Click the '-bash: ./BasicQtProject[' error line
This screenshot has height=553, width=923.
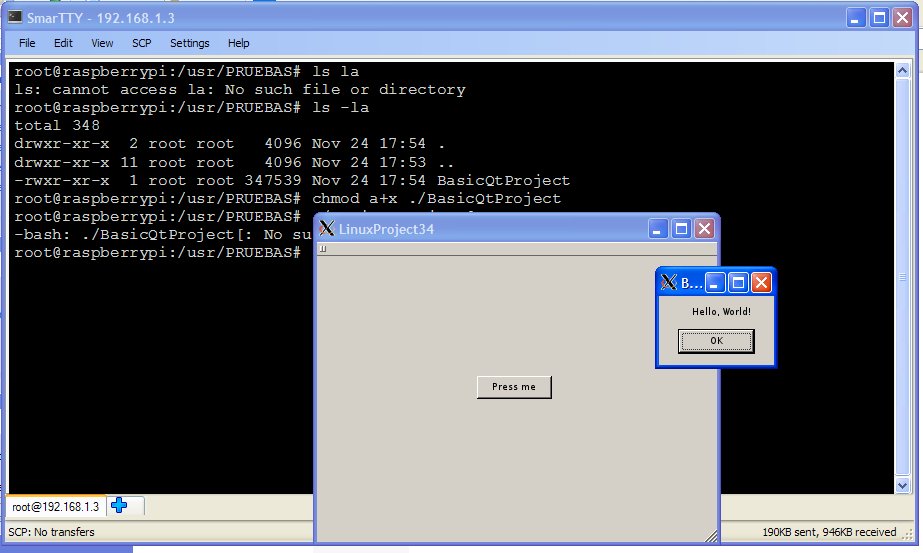[x=163, y=234]
